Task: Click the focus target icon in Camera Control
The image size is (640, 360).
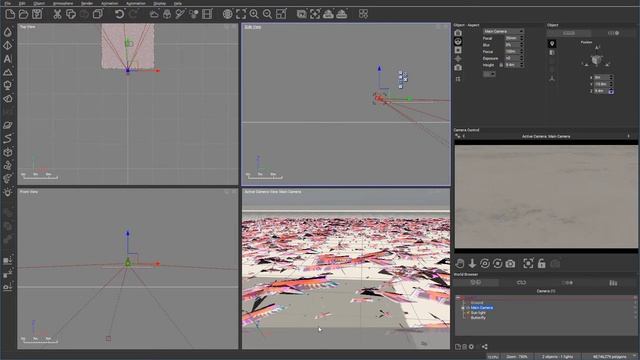Action: (528, 264)
